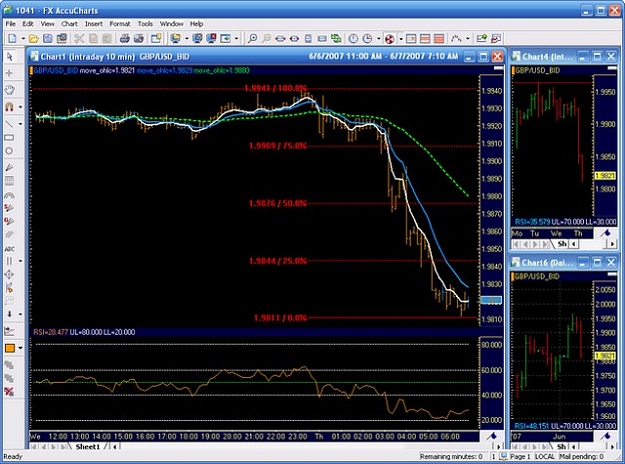Screen dimensions: 625x464
Task: Open dropdown beside the red-white circular icon
Action: click(401, 39)
